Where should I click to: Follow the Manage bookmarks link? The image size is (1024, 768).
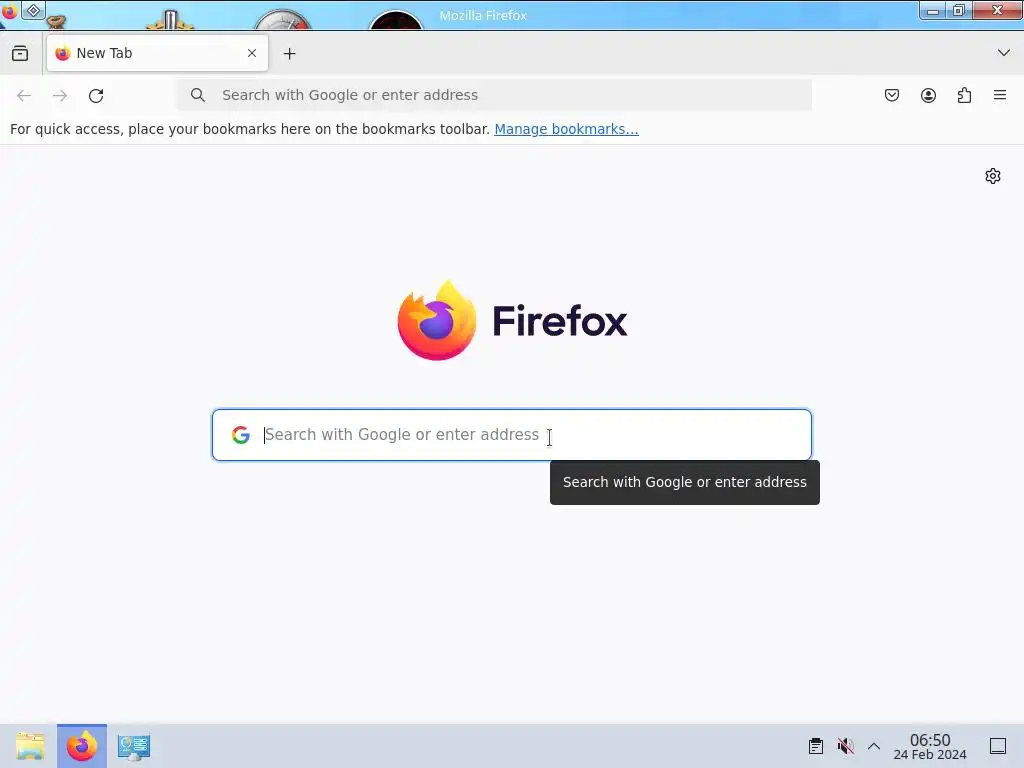point(566,129)
